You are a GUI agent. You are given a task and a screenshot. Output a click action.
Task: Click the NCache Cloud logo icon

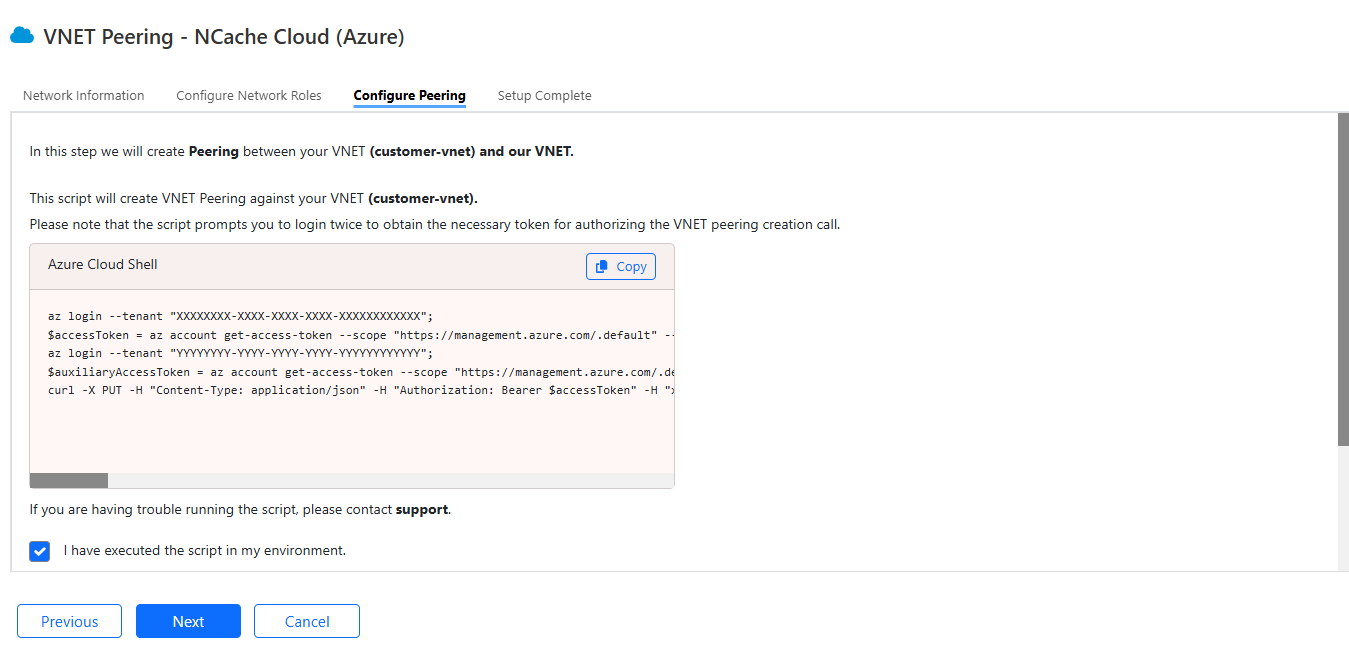click(x=22, y=36)
